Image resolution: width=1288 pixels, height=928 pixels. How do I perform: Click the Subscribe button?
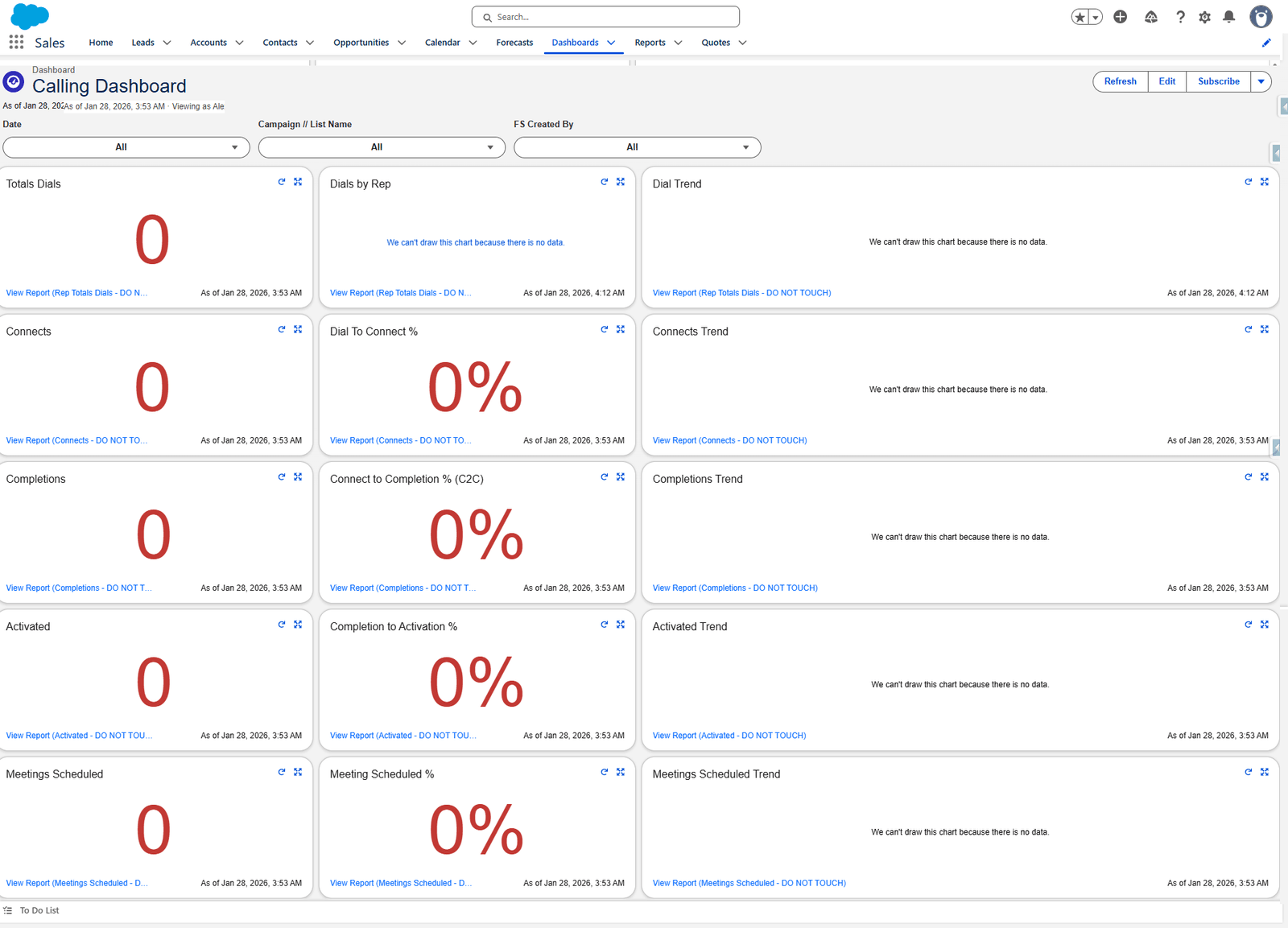[x=1219, y=81]
